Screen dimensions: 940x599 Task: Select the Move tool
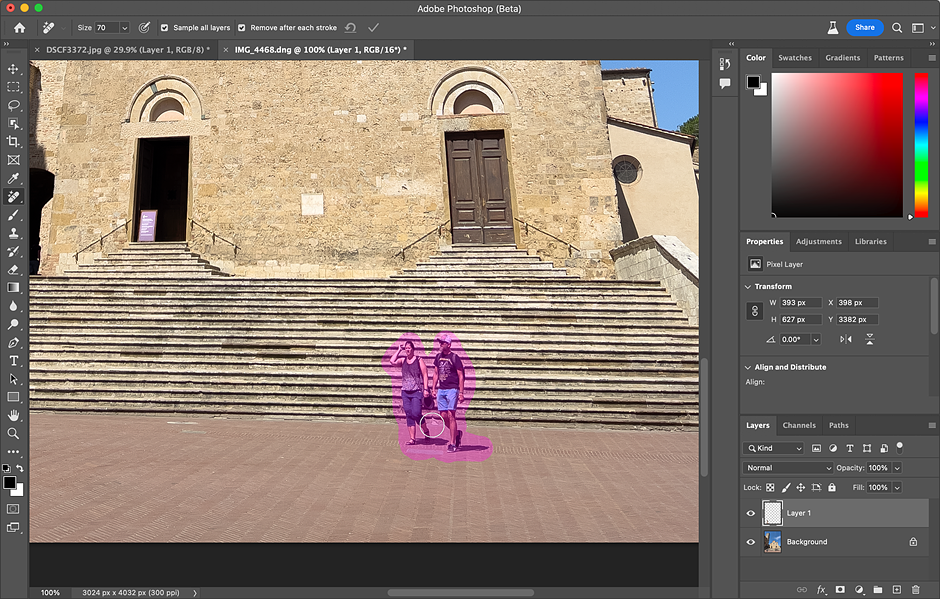pyautogui.click(x=14, y=69)
